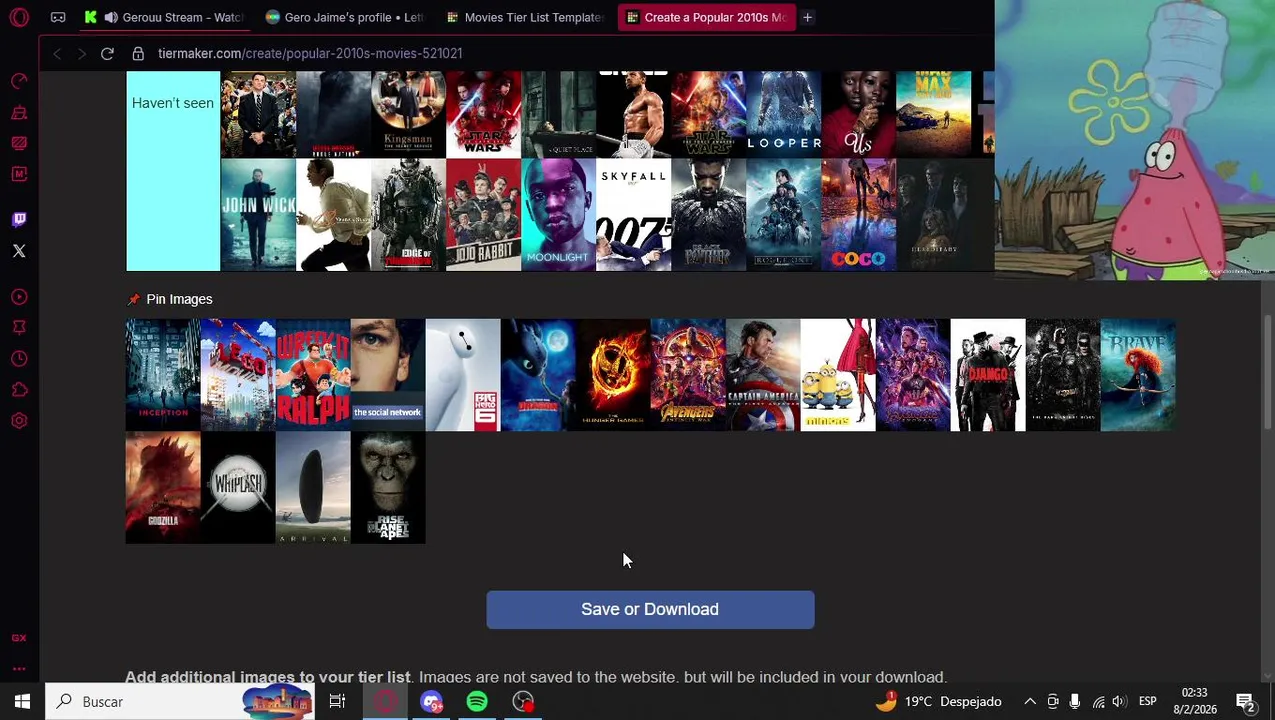Open a new browser tab
1275x720 pixels.
pos(807,17)
